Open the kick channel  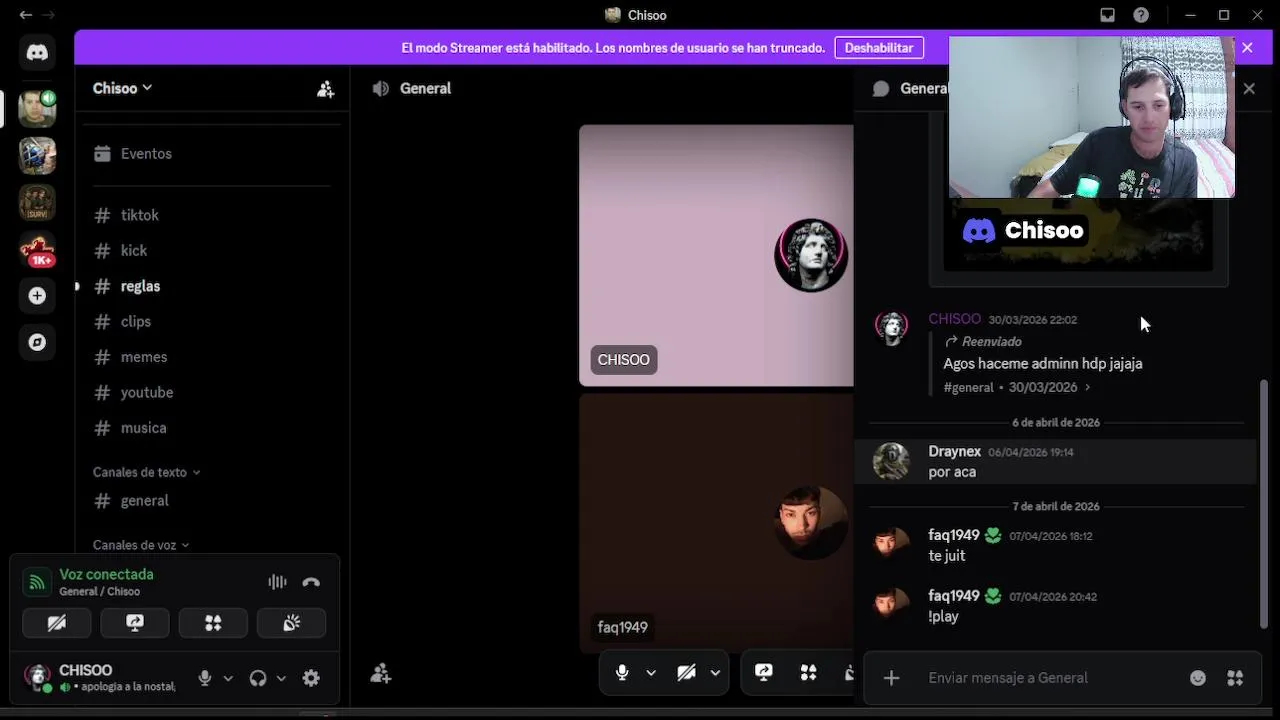point(211,251)
